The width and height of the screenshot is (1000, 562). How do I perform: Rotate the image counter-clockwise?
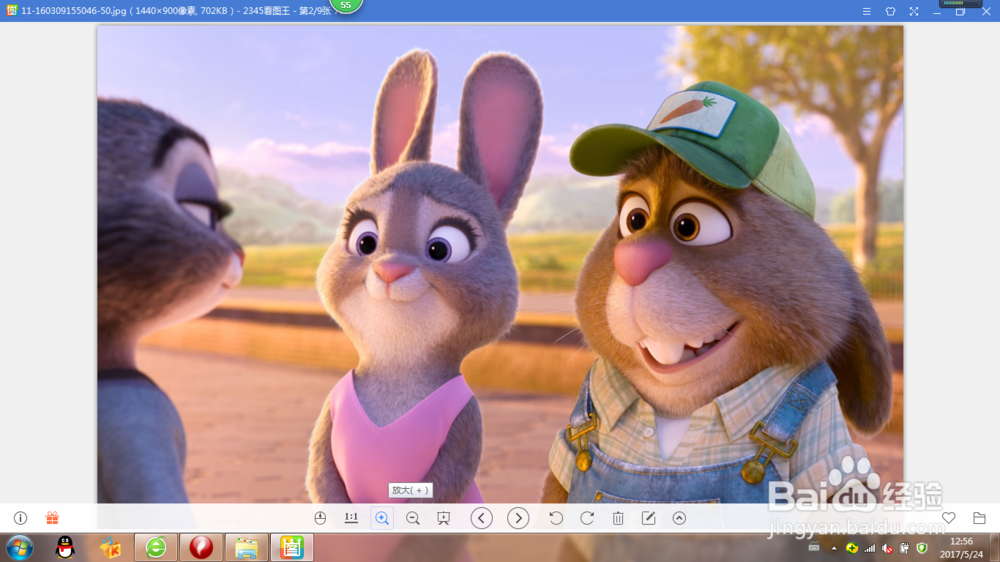pyautogui.click(x=556, y=518)
